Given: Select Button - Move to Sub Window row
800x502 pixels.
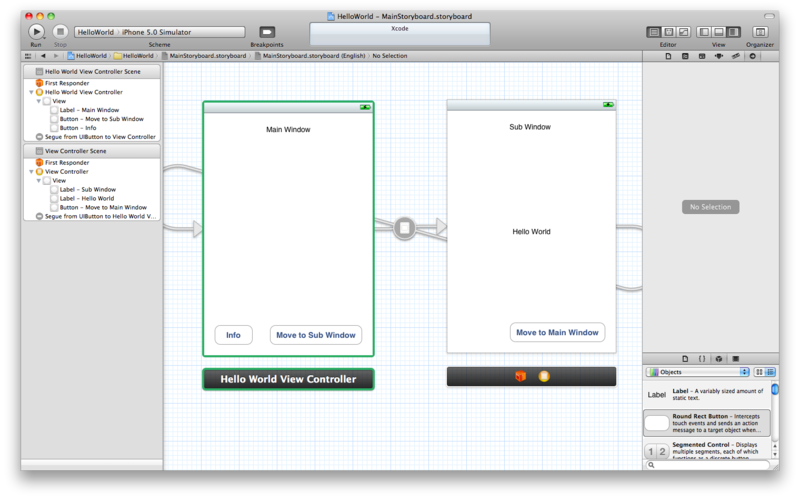Looking at the screenshot, I should [97, 119].
